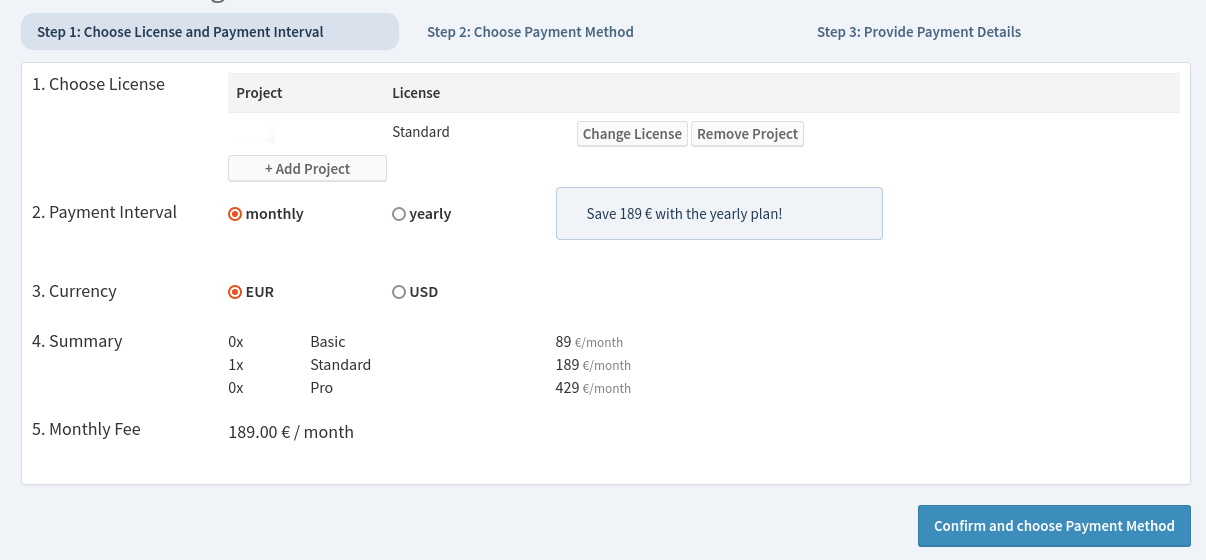This screenshot has width=1206, height=560.
Task: Click the Change License button
Action: coord(632,134)
